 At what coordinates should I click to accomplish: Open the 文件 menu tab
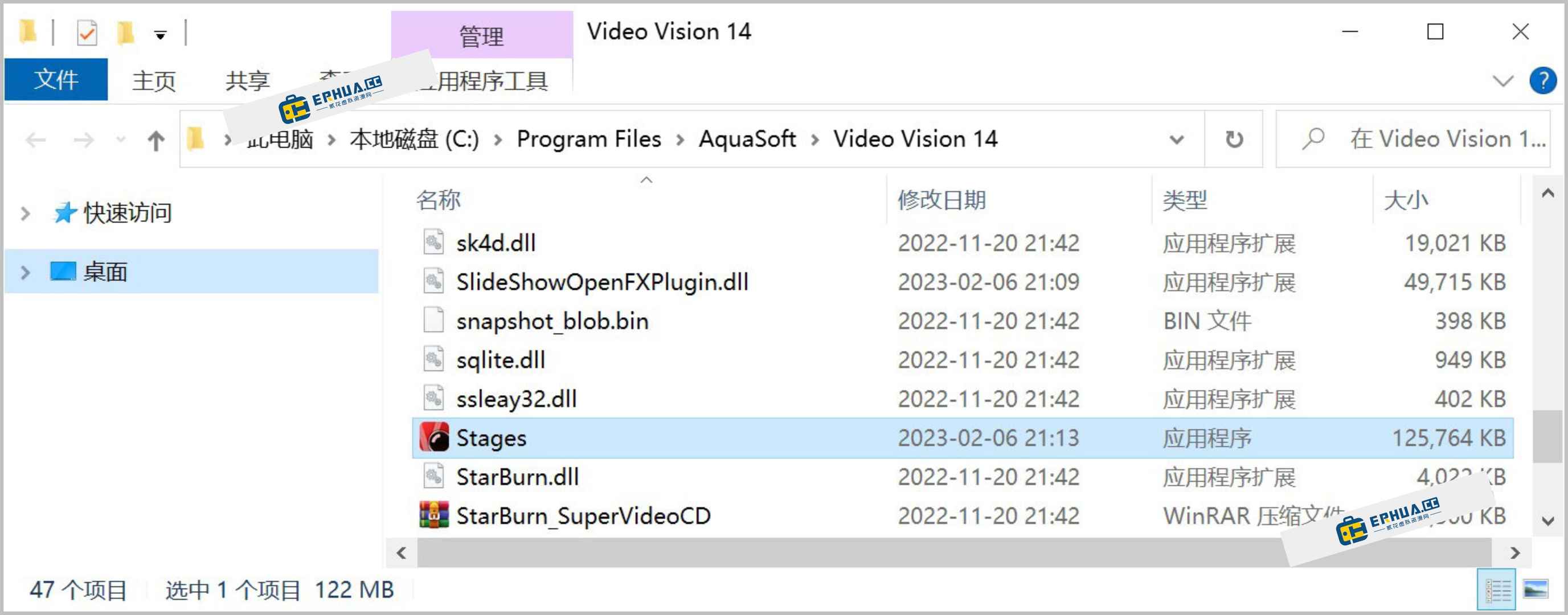coord(56,79)
